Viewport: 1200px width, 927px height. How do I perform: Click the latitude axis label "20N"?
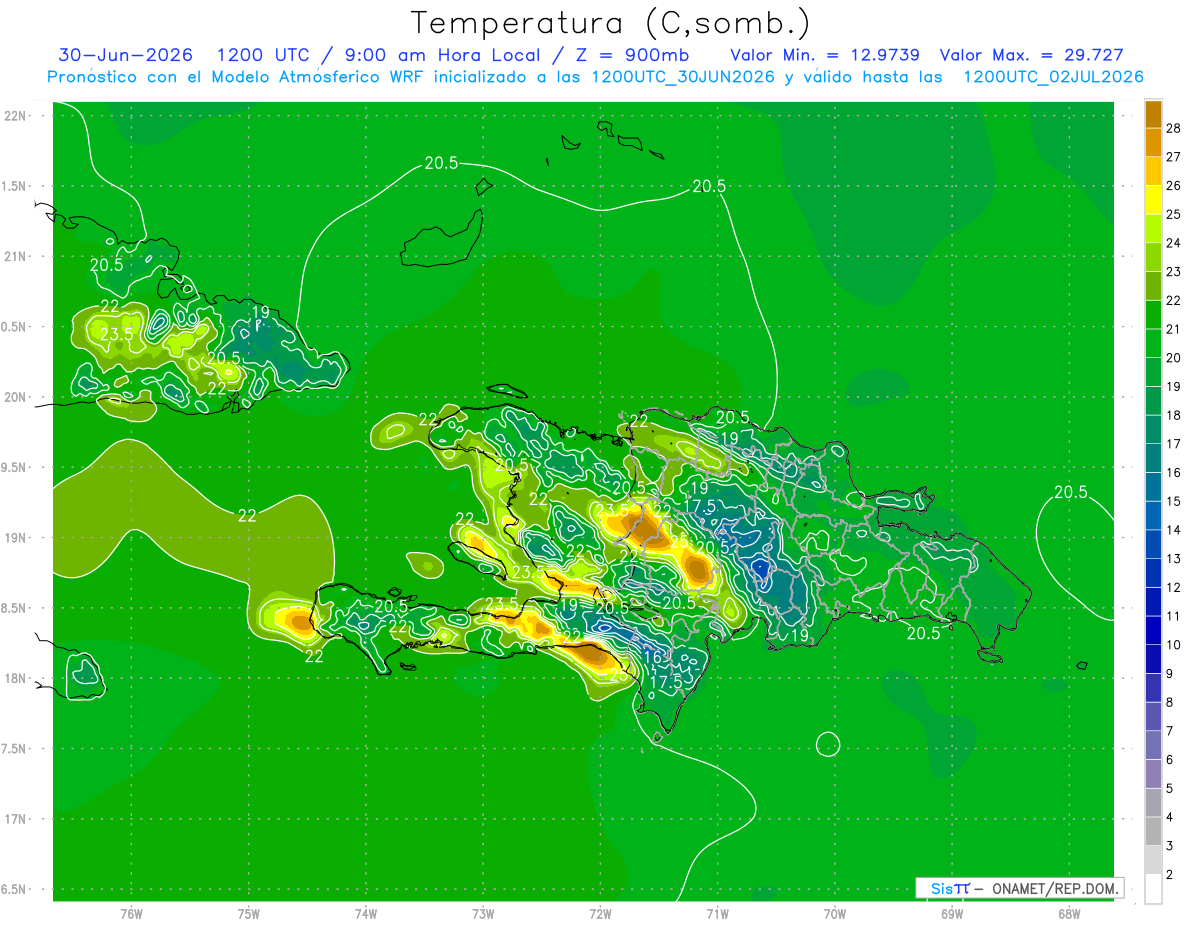pyautogui.click(x=15, y=397)
